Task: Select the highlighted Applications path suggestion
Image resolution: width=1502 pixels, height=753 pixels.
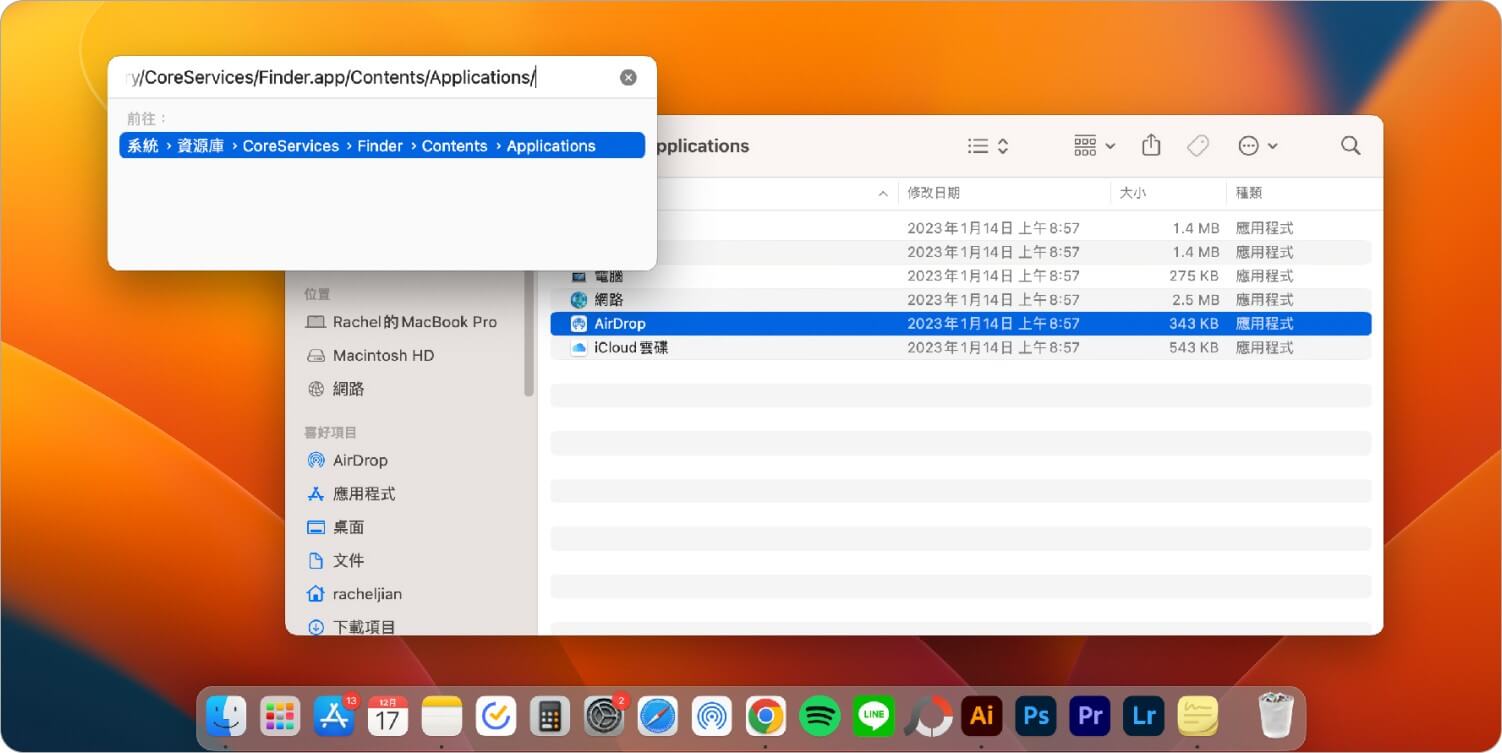Action: [382, 146]
